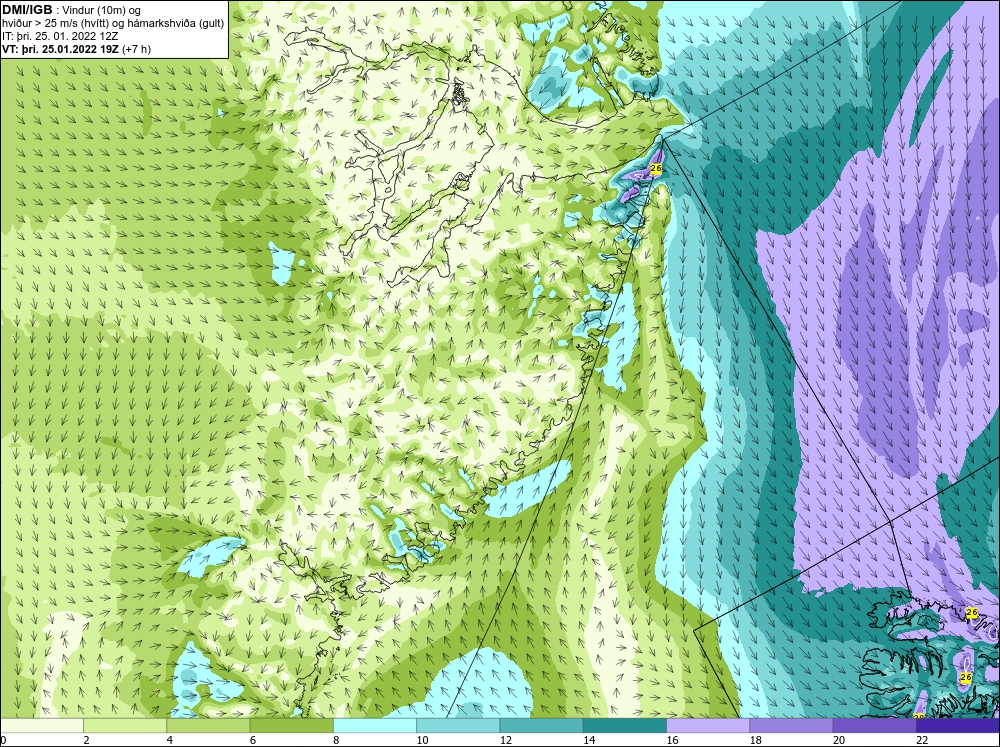Click the legend scale value '2'

pos(86,740)
